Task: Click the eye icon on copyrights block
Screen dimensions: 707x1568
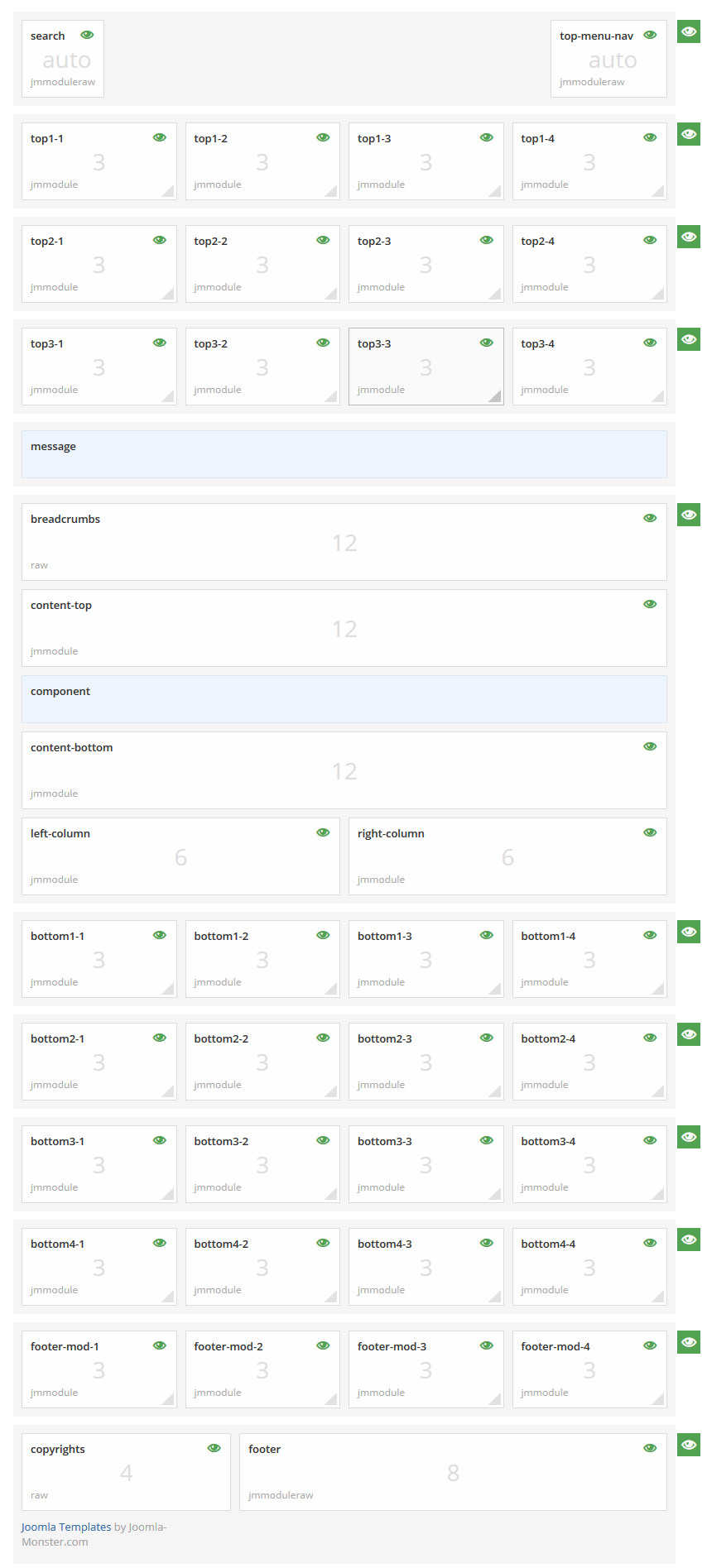Action: click(214, 1448)
